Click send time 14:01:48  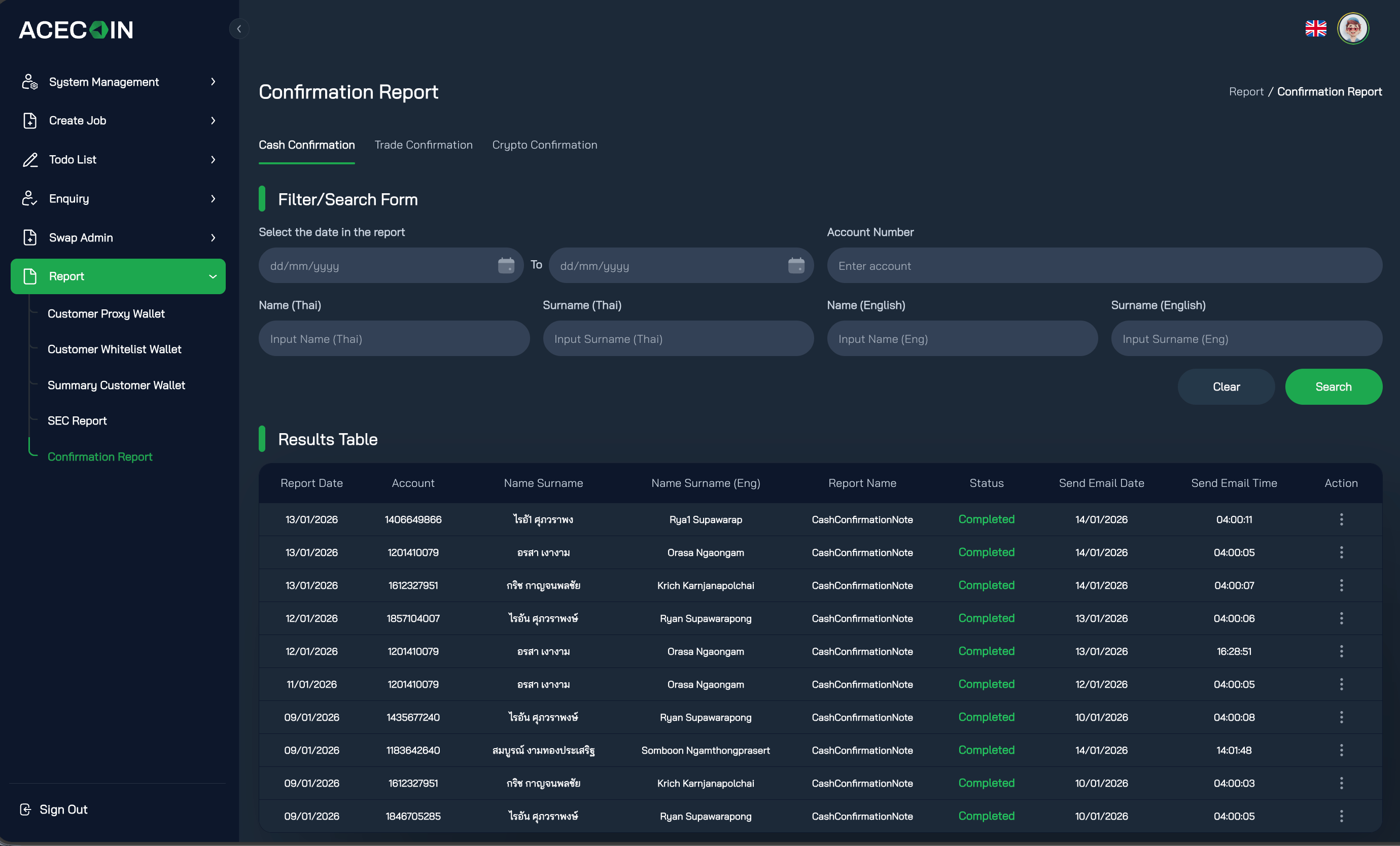1234,750
